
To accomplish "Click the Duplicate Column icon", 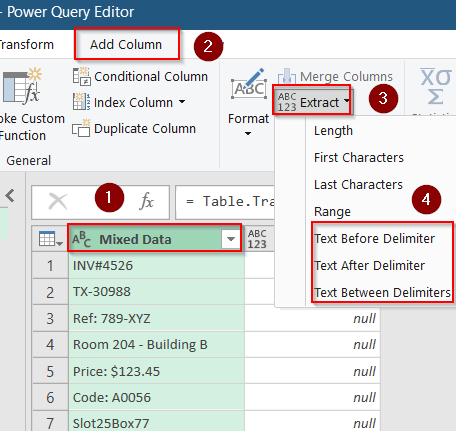I will pos(81,128).
